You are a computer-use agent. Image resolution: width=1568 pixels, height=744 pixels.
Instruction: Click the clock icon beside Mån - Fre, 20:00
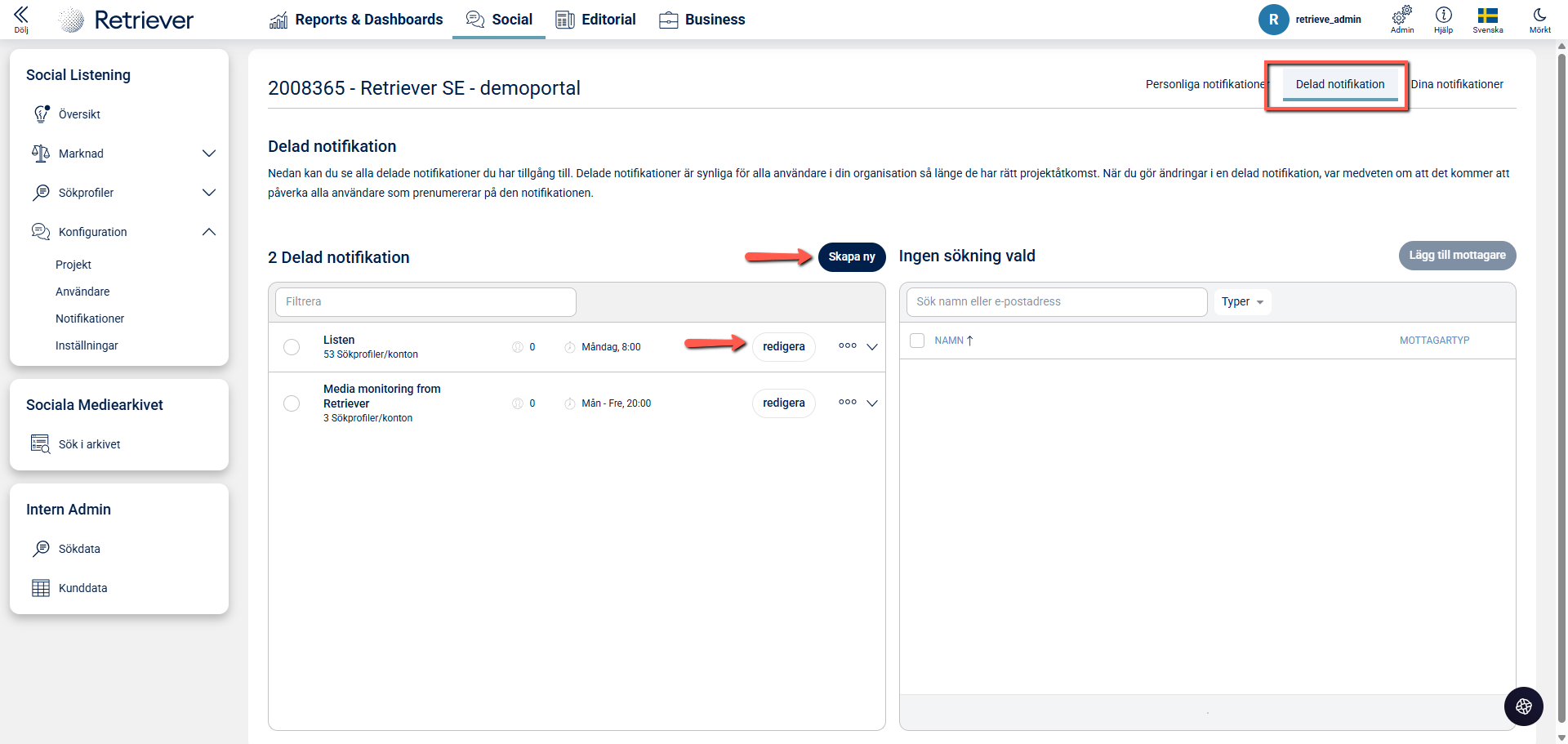(x=570, y=403)
